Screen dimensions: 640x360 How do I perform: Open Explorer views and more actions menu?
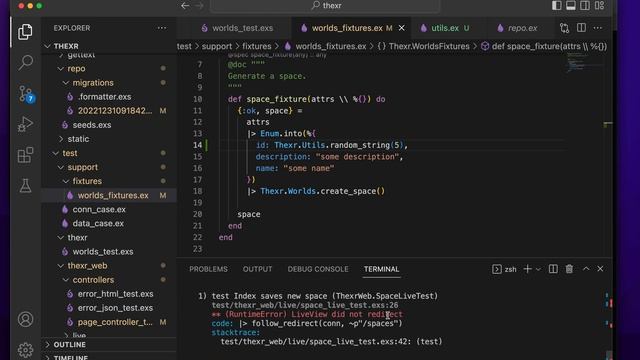(x=162, y=28)
